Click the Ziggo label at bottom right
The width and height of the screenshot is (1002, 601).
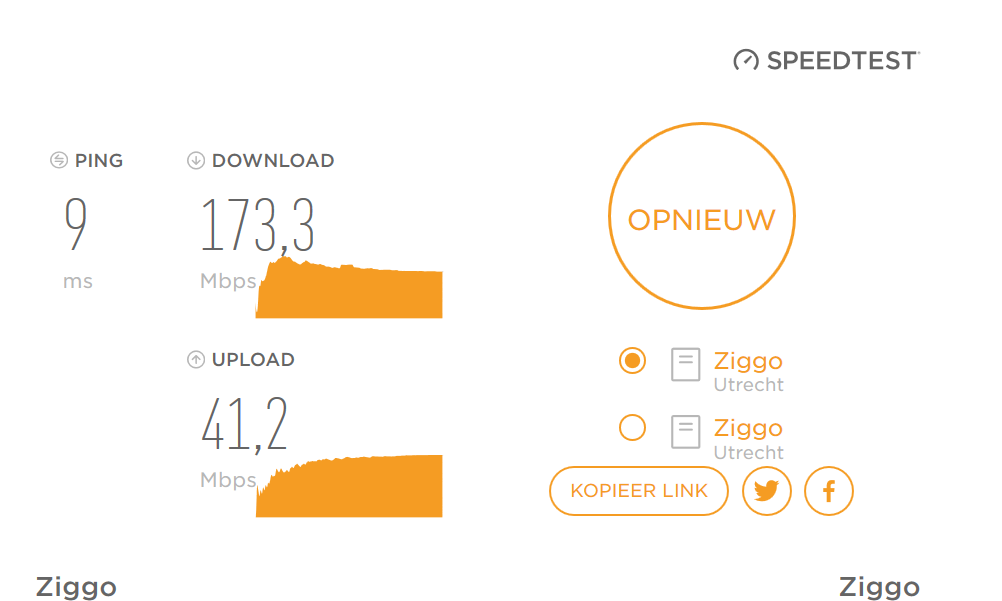879,587
